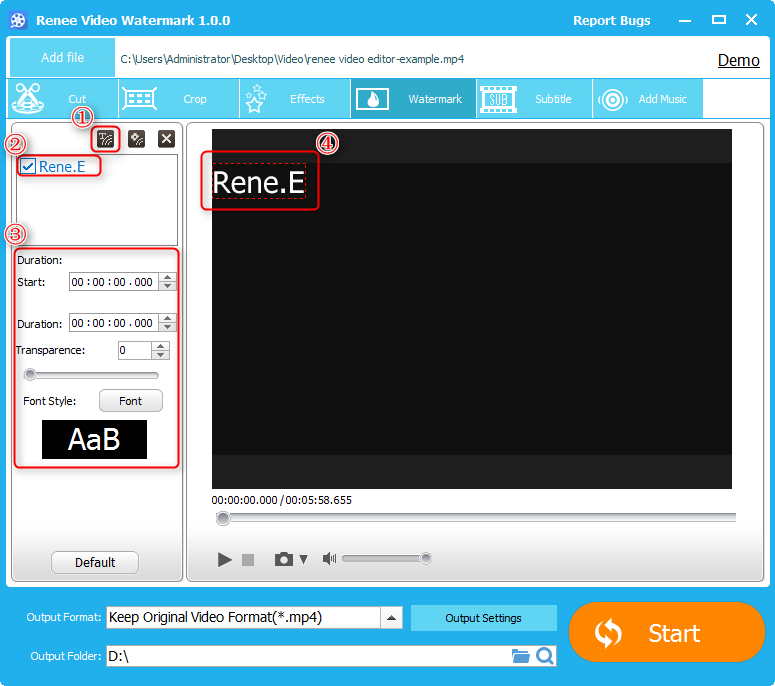Increase Duration with up arrow
Viewport: 775px width, 686px height.
point(168,318)
